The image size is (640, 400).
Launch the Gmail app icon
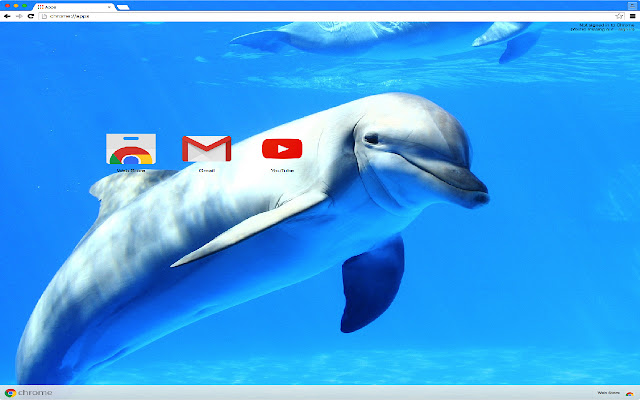tap(207, 149)
